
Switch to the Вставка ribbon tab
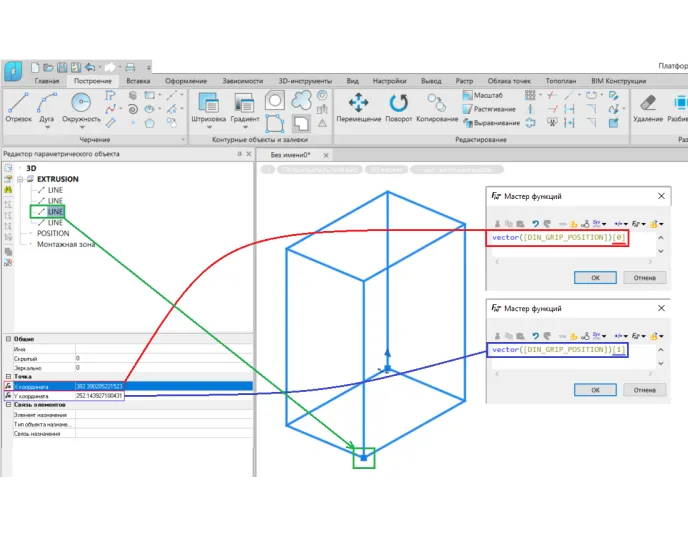pos(138,81)
